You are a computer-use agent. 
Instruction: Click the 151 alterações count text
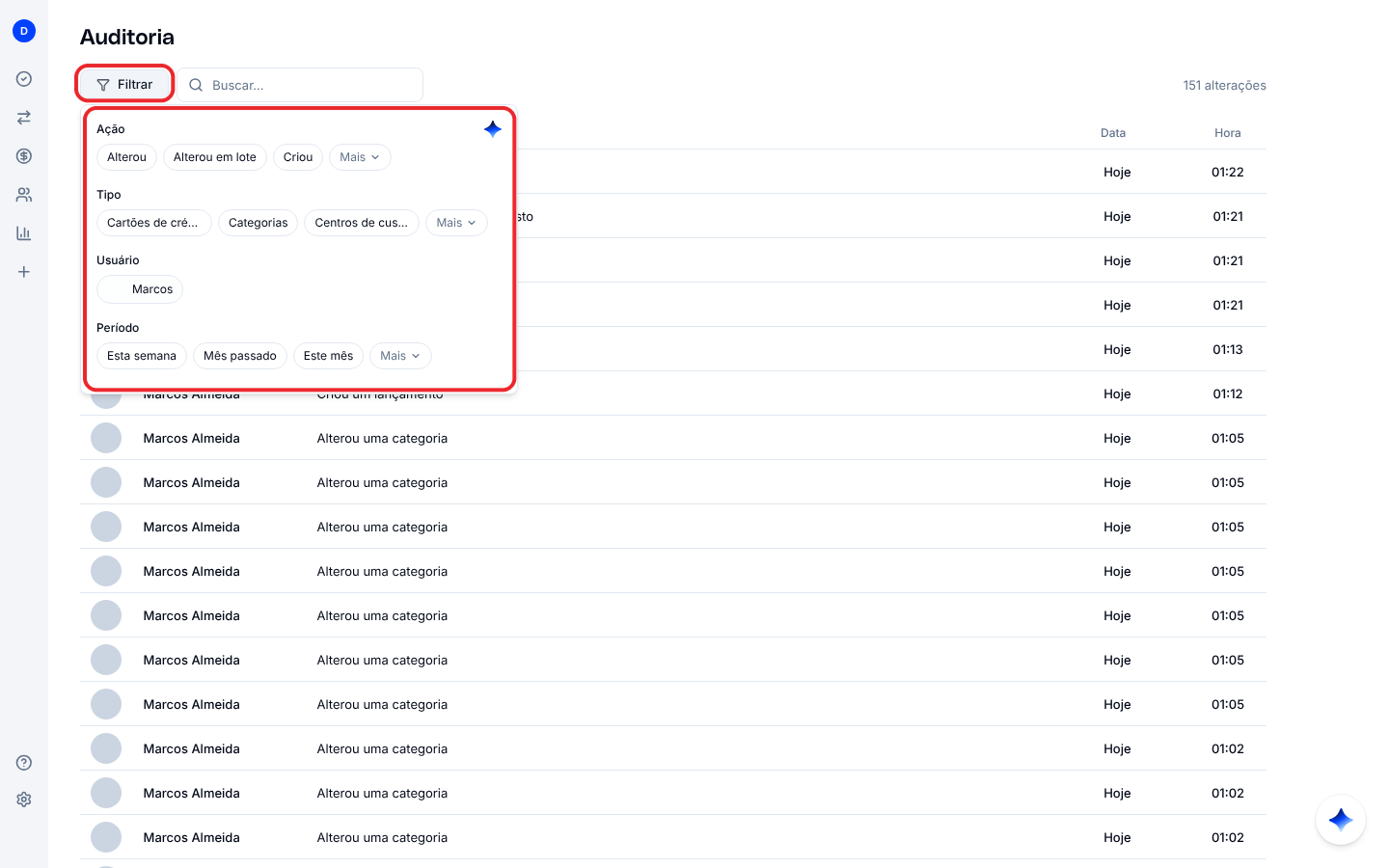[x=1225, y=86]
